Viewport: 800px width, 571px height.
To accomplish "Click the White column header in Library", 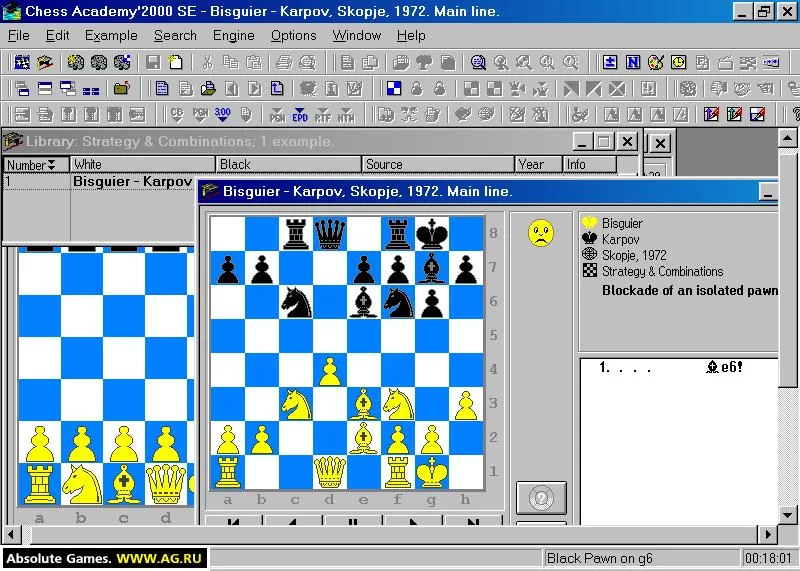I will click(142, 164).
